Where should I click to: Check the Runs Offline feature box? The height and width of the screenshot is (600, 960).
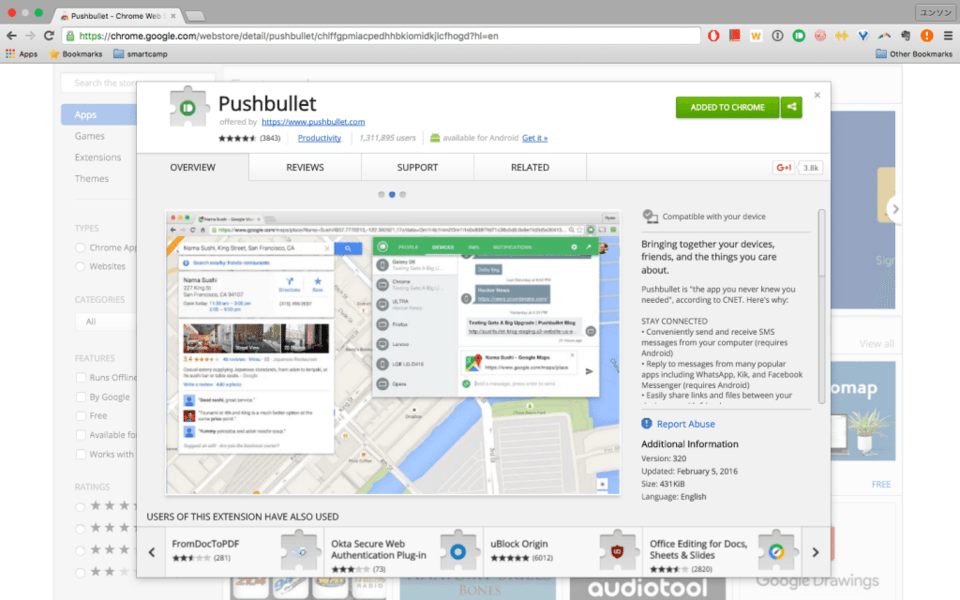click(80, 378)
